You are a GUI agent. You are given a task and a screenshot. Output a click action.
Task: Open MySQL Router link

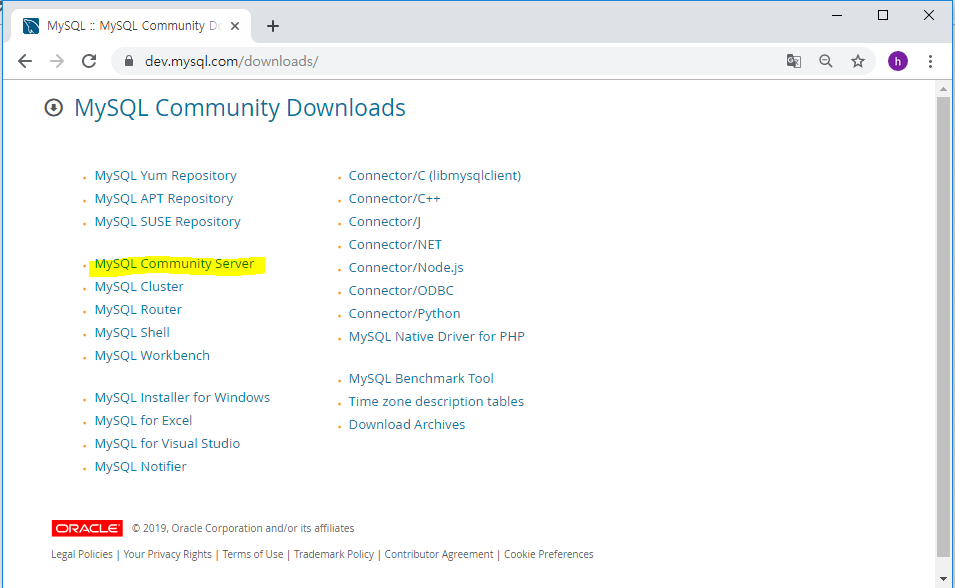point(138,310)
